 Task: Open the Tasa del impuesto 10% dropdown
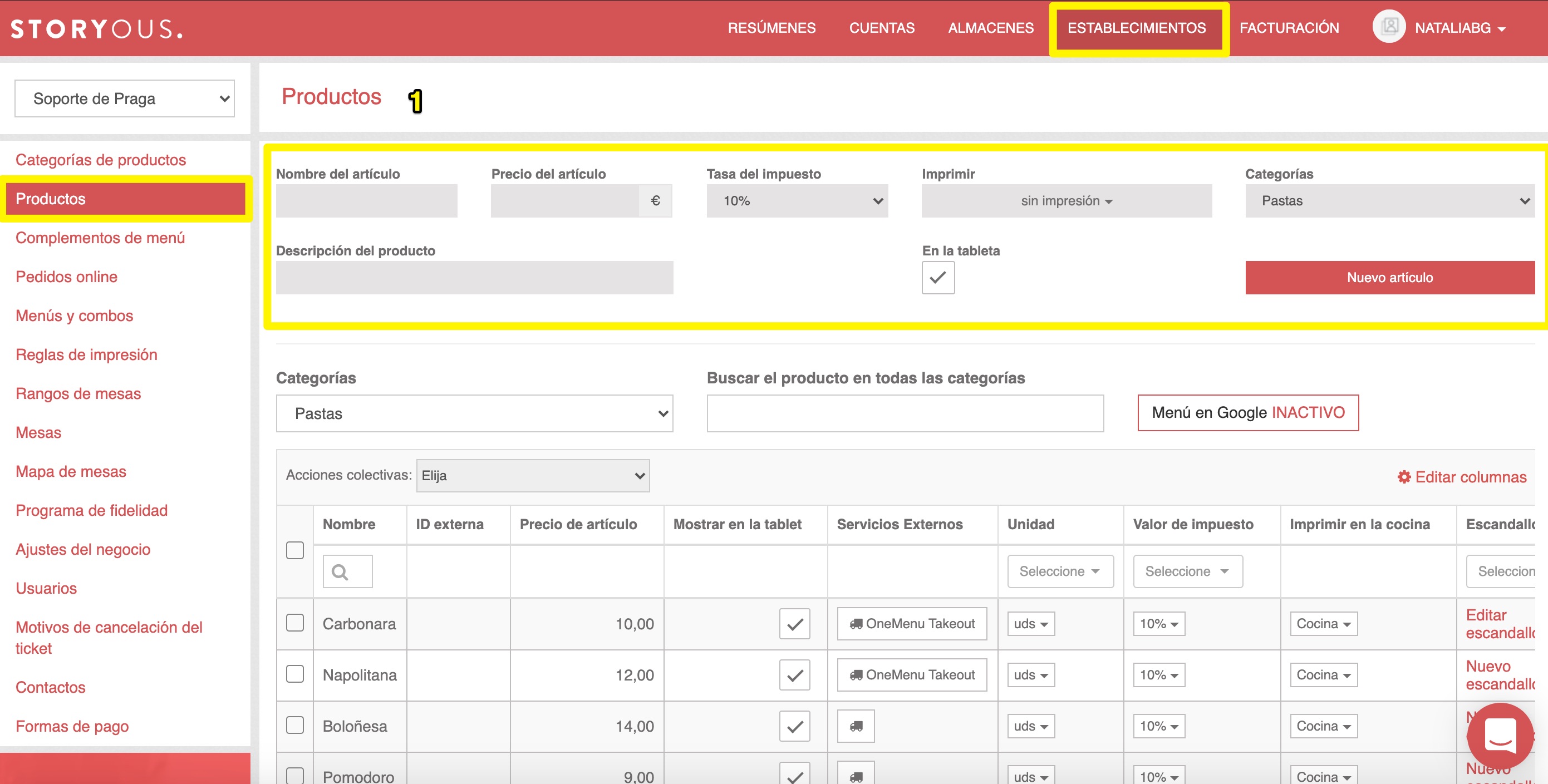coord(797,201)
